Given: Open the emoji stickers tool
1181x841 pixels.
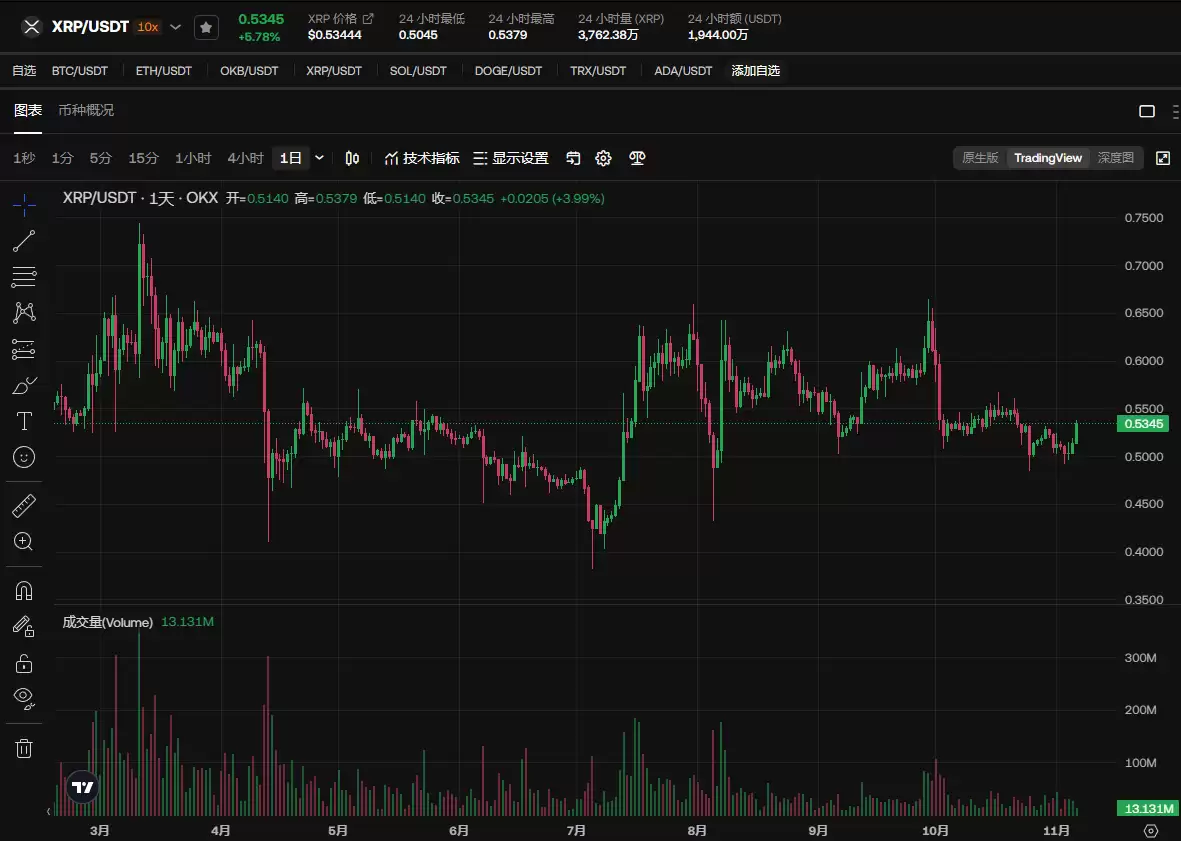Looking at the screenshot, I should point(24,457).
